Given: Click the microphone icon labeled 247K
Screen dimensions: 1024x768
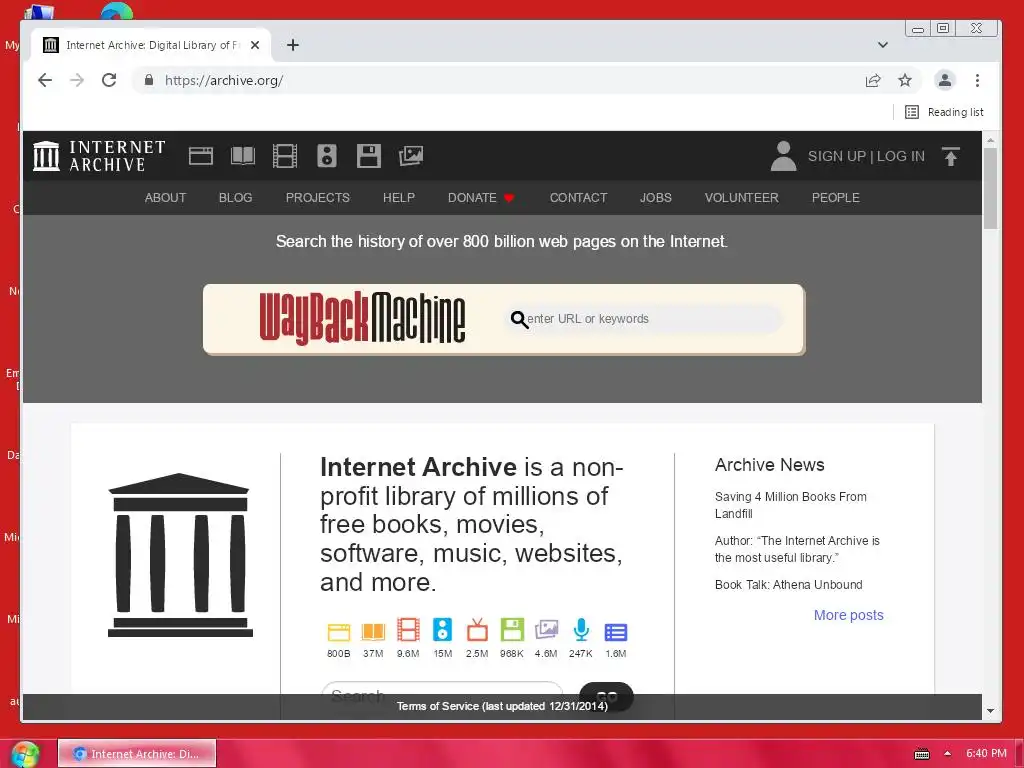Looking at the screenshot, I should (581, 630).
